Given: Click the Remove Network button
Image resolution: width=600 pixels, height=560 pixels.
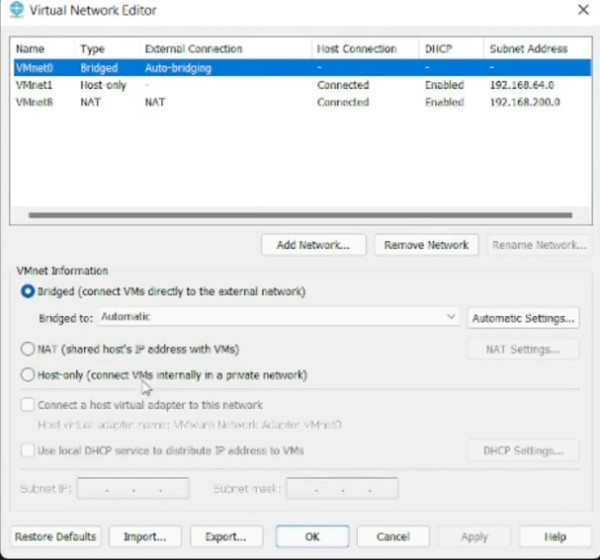Looking at the screenshot, I should point(427,245).
